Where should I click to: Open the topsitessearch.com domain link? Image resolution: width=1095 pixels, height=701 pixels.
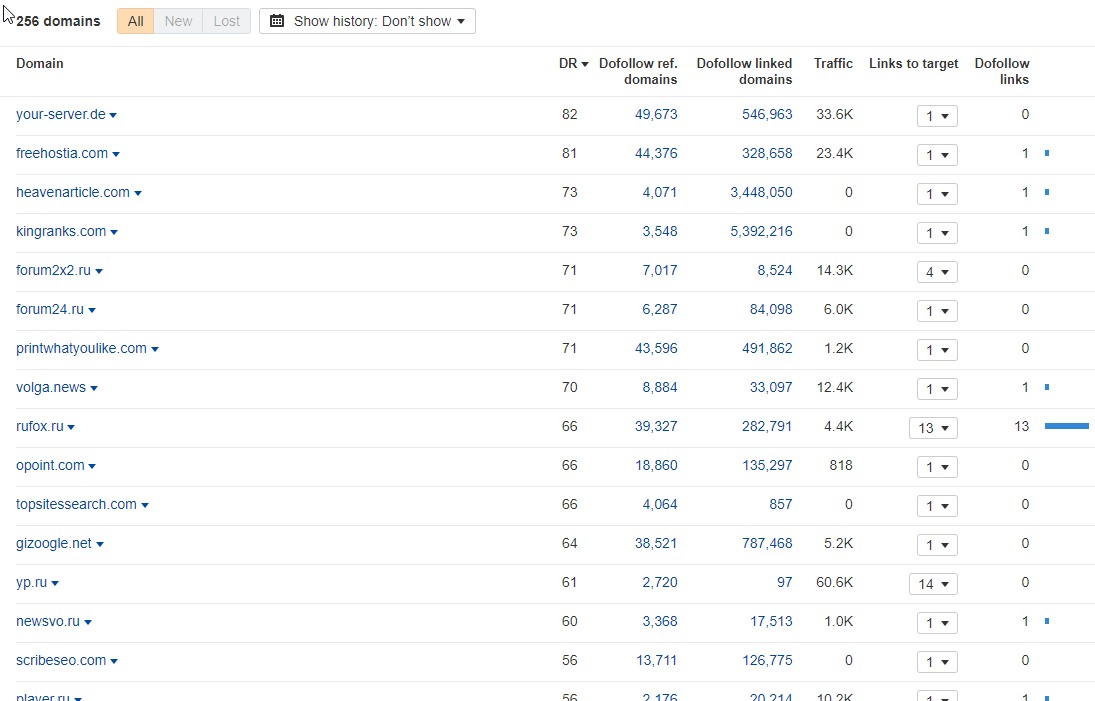[x=76, y=505]
